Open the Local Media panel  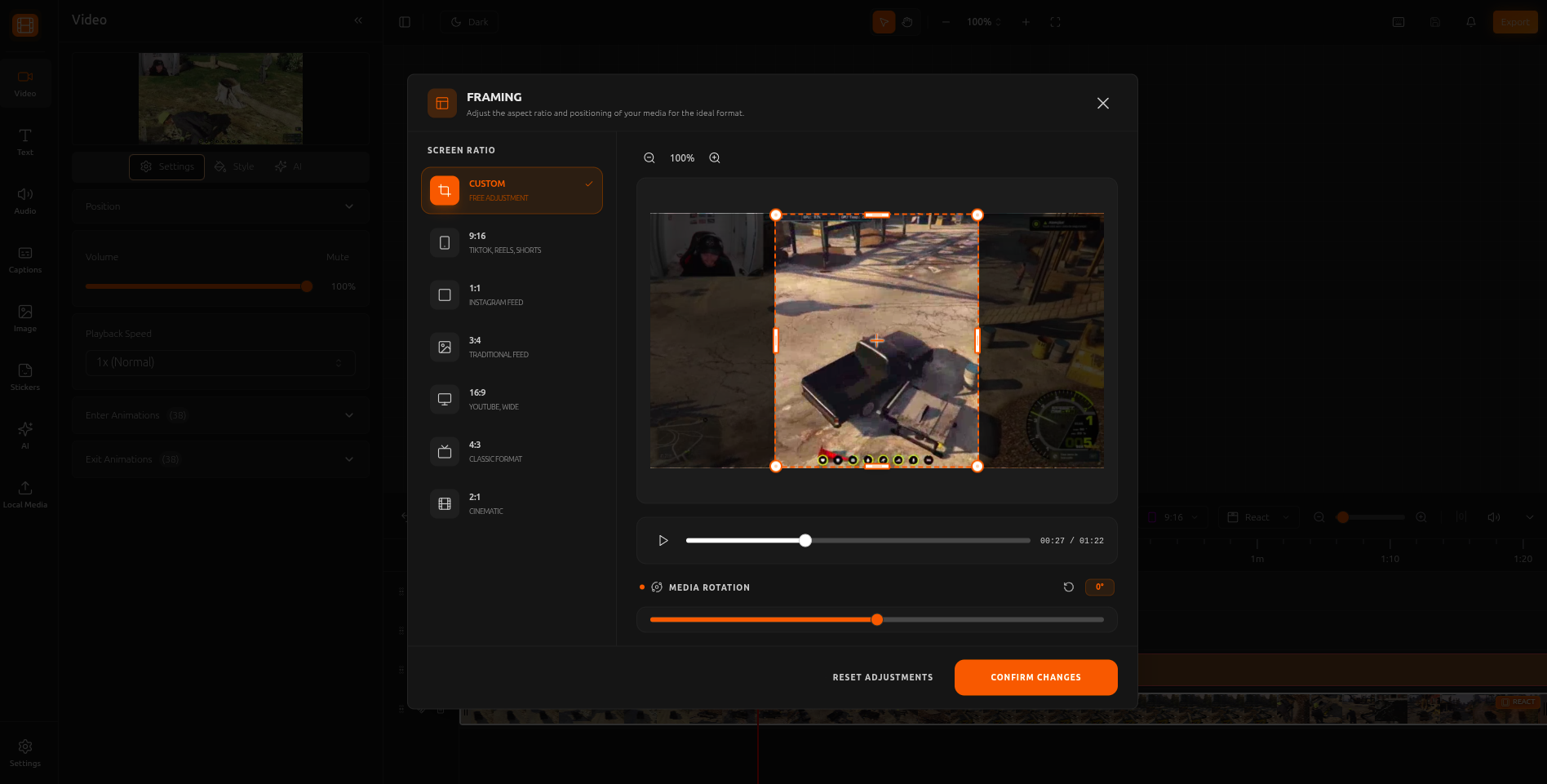coord(24,494)
